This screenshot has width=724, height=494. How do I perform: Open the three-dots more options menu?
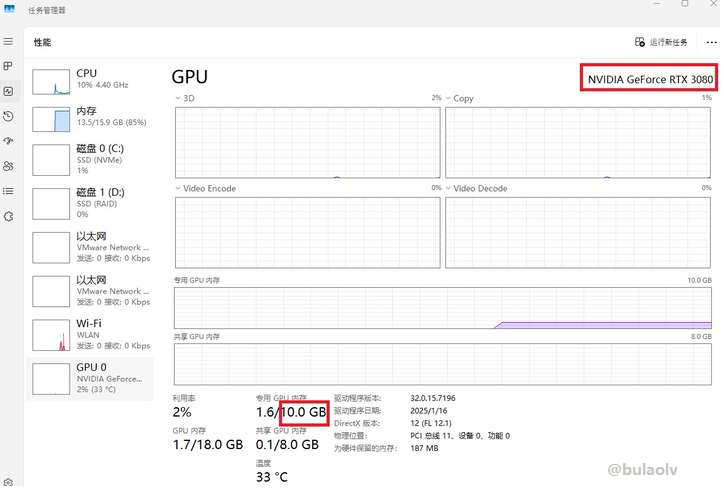click(x=712, y=42)
